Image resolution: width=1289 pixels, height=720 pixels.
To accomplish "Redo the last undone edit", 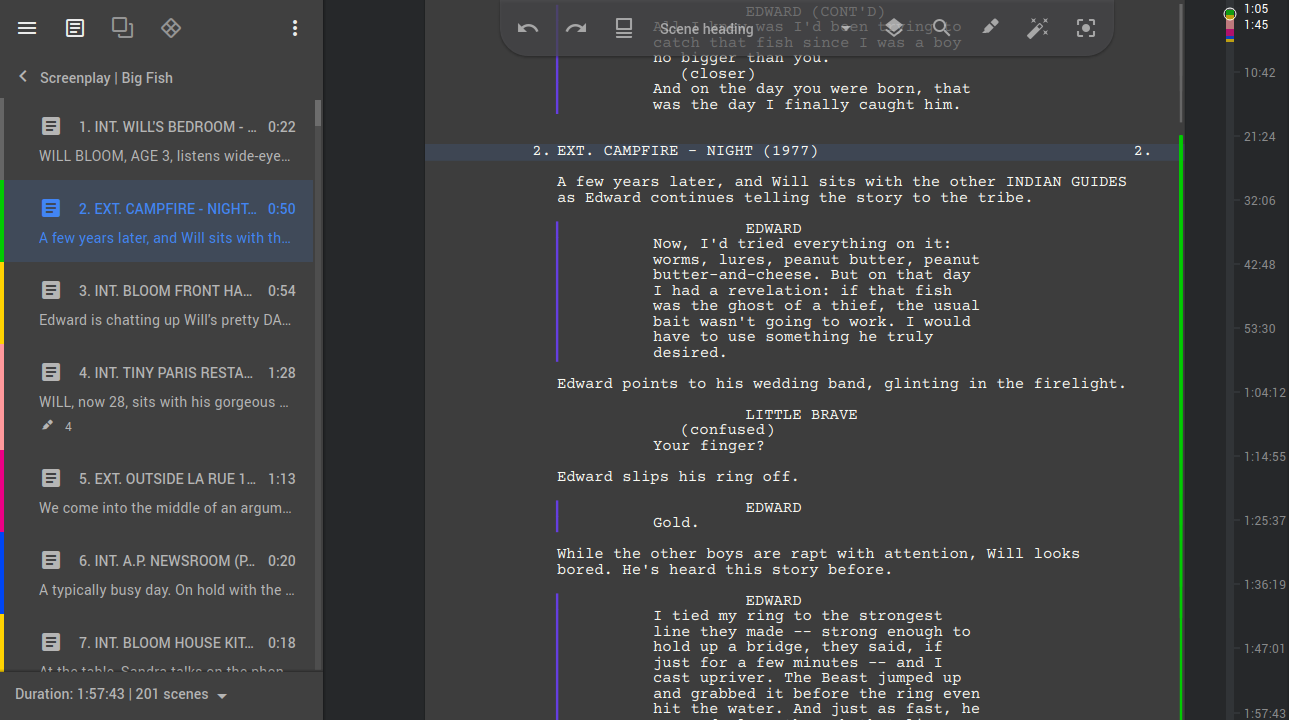I will coord(576,28).
